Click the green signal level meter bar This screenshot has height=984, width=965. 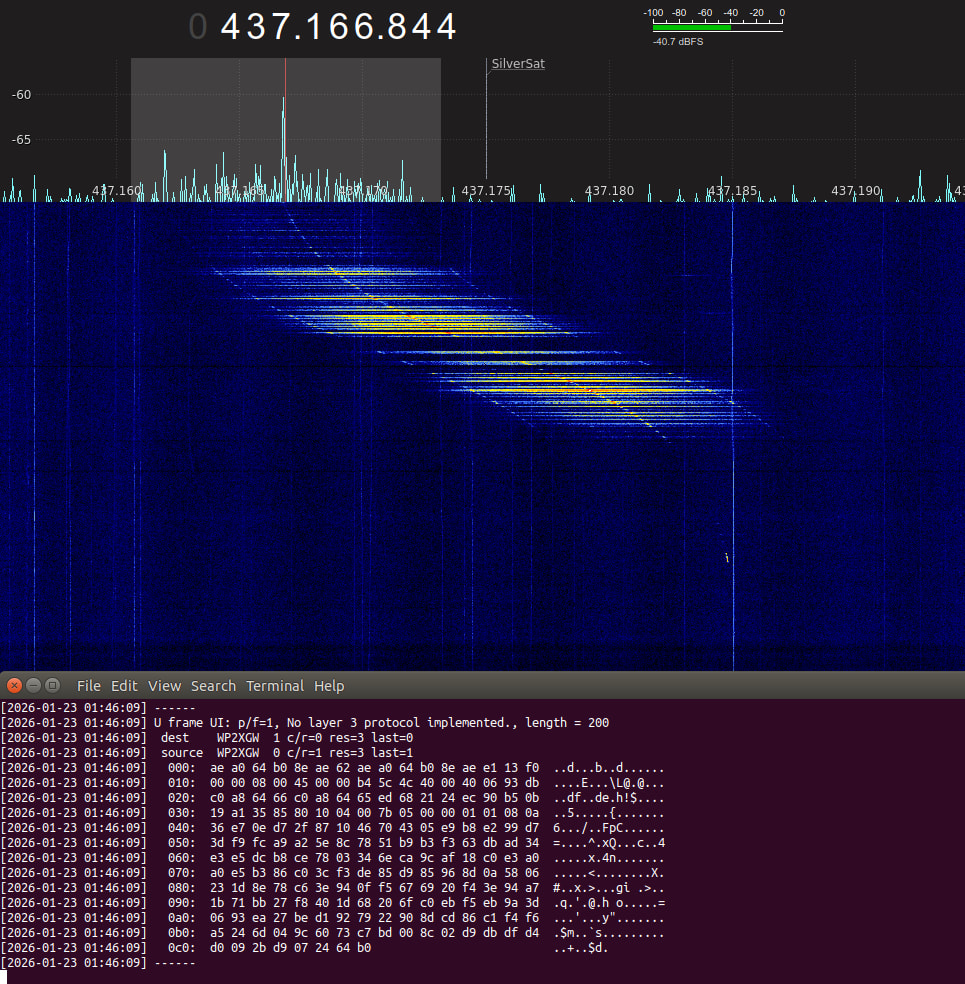click(x=691, y=28)
